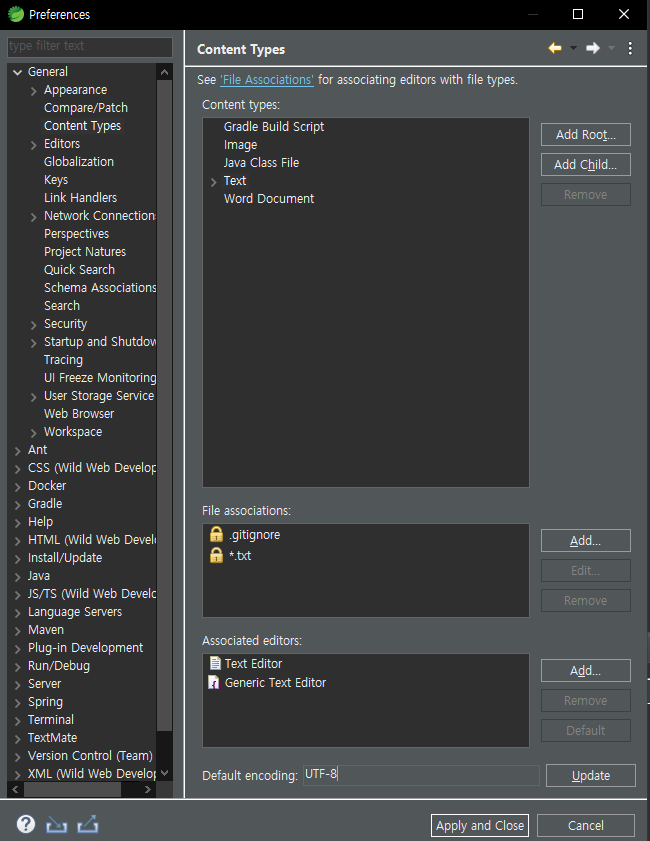This screenshot has height=841, width=650.
Task: Select Generic Text Editor entry
Action: (x=275, y=682)
